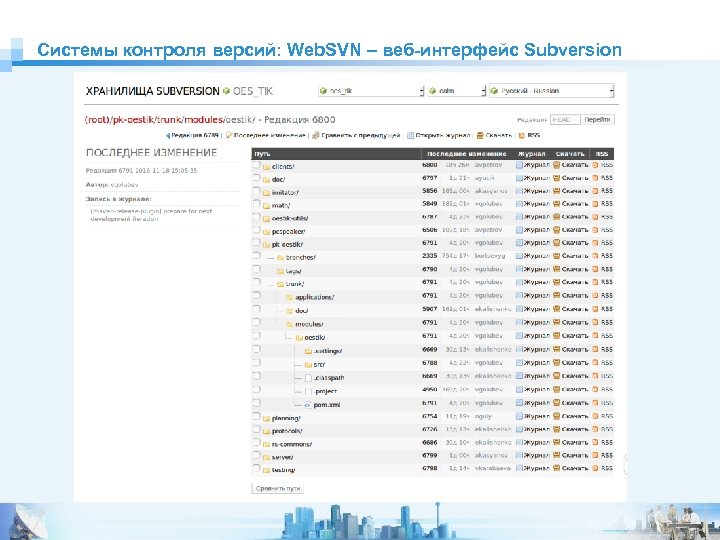Open the calm template dropdown
The image size is (720, 540).
tap(456, 91)
